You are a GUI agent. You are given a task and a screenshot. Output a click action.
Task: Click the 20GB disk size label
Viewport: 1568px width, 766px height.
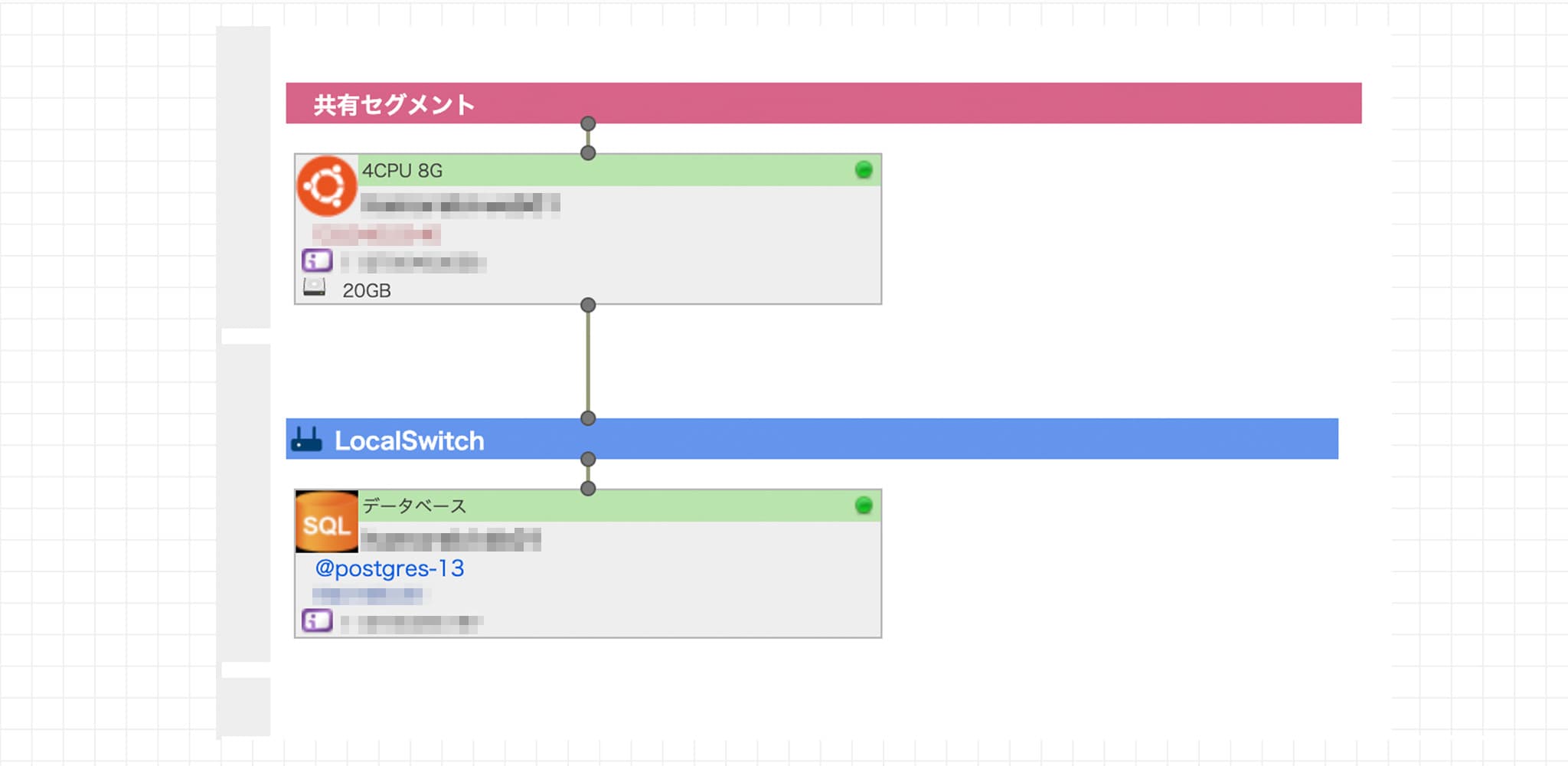point(367,290)
